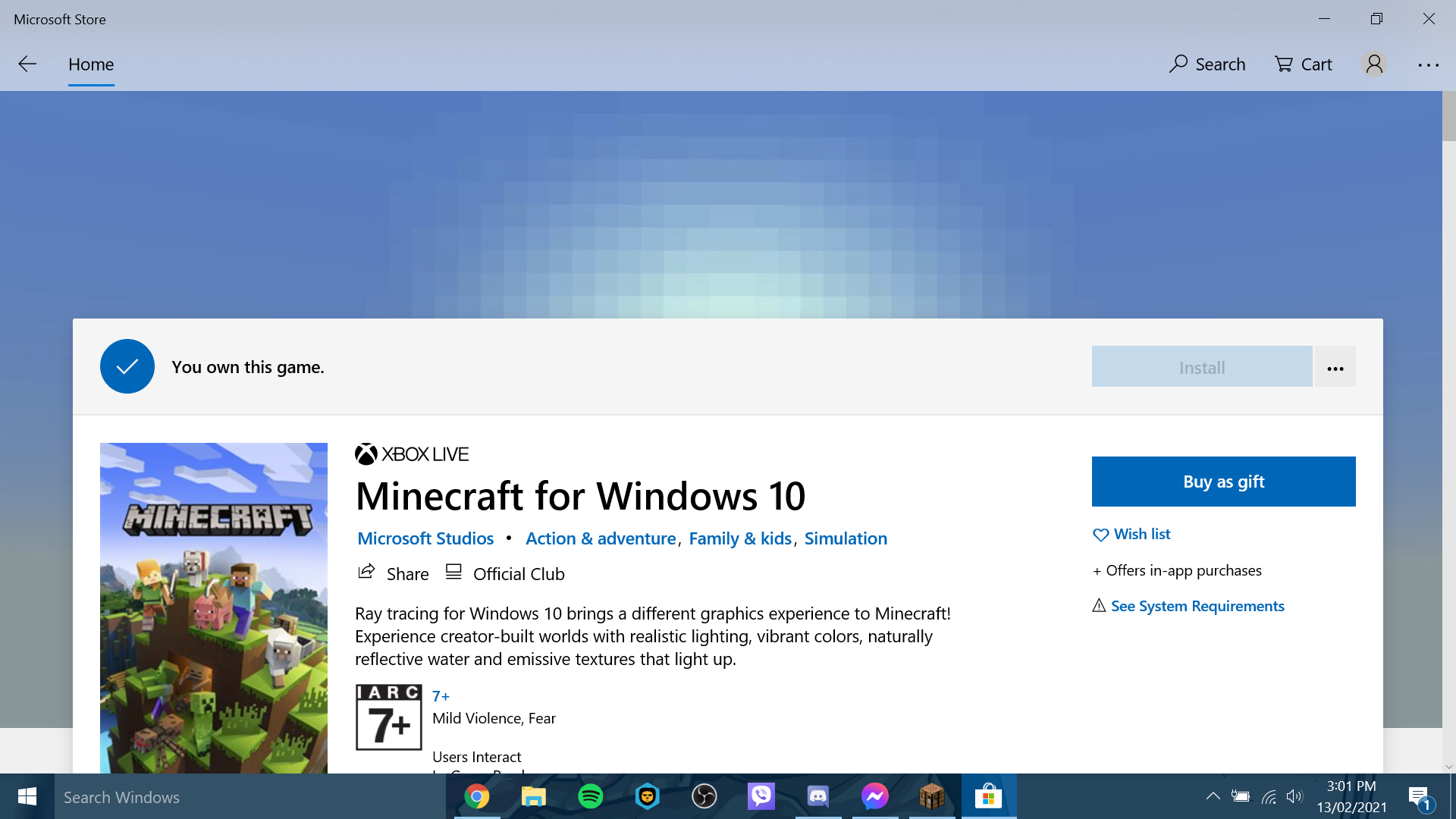This screenshot has width=1456, height=819.
Task: Open the user account profile icon
Action: pos(1374,64)
